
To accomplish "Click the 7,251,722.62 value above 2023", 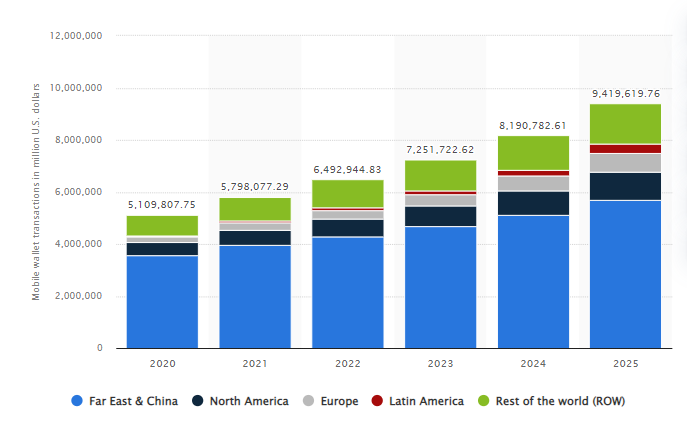I will [440, 149].
